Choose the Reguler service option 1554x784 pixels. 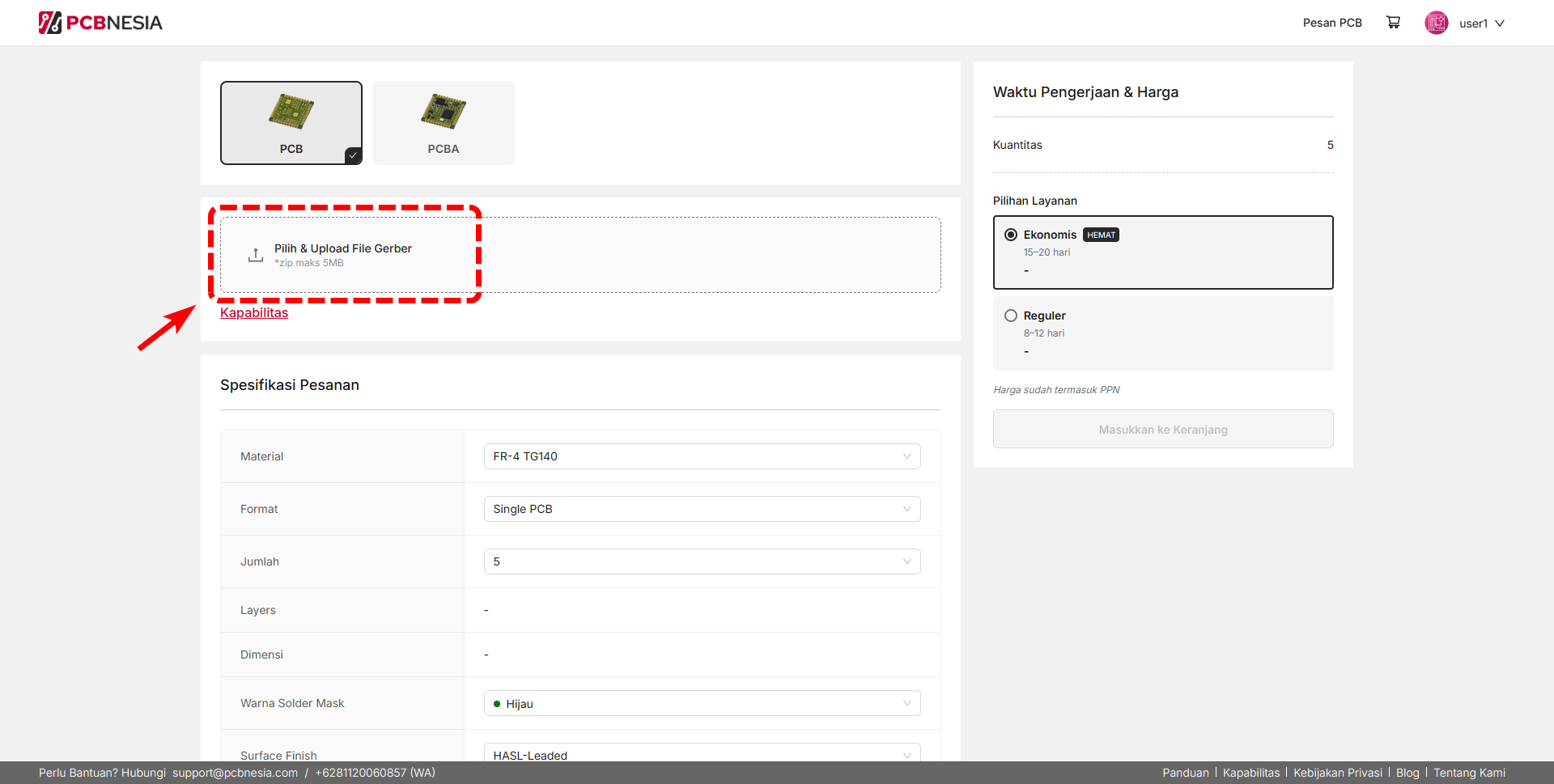(1163, 333)
